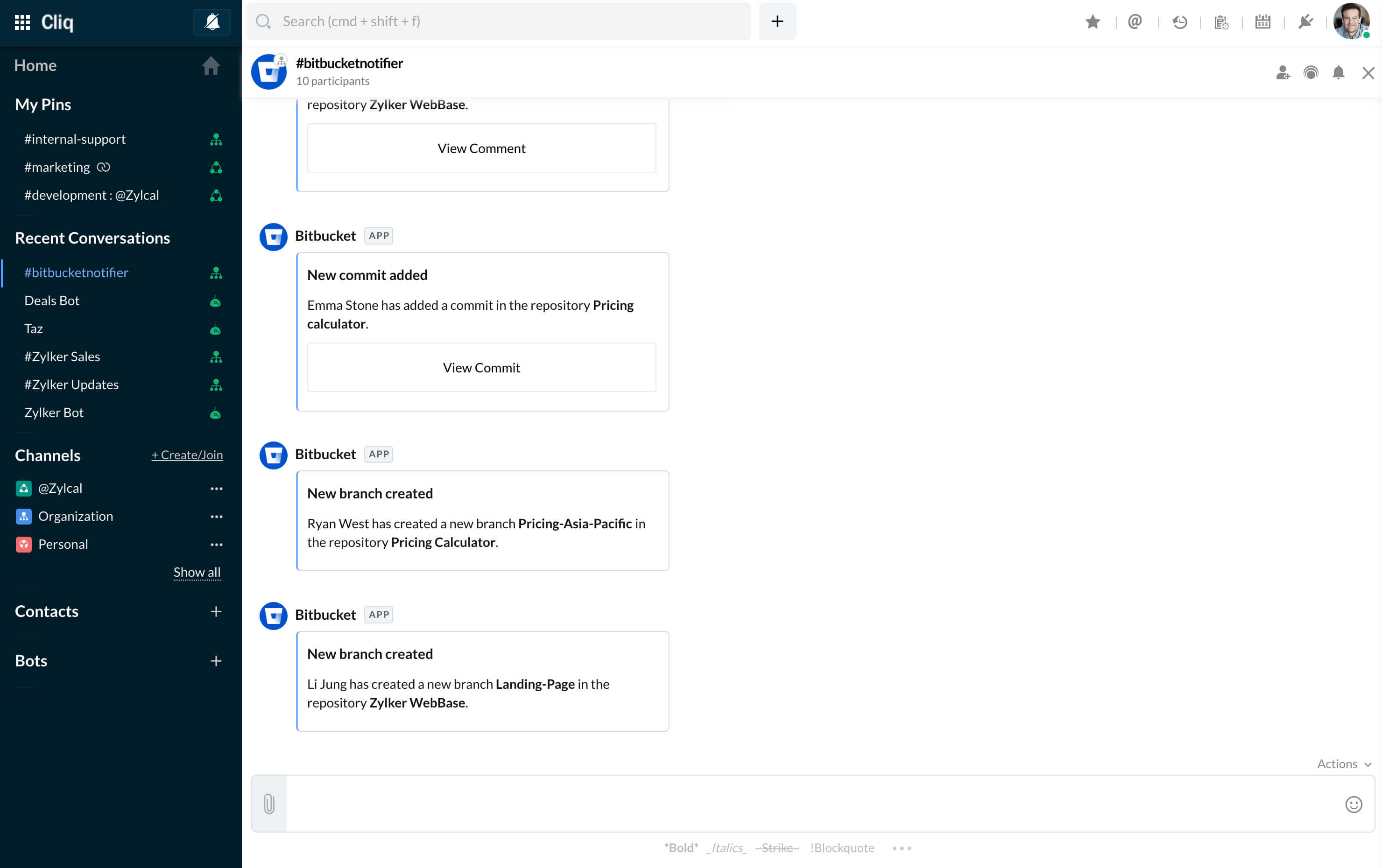
Task: Open the history clock icon
Action: (1179, 22)
